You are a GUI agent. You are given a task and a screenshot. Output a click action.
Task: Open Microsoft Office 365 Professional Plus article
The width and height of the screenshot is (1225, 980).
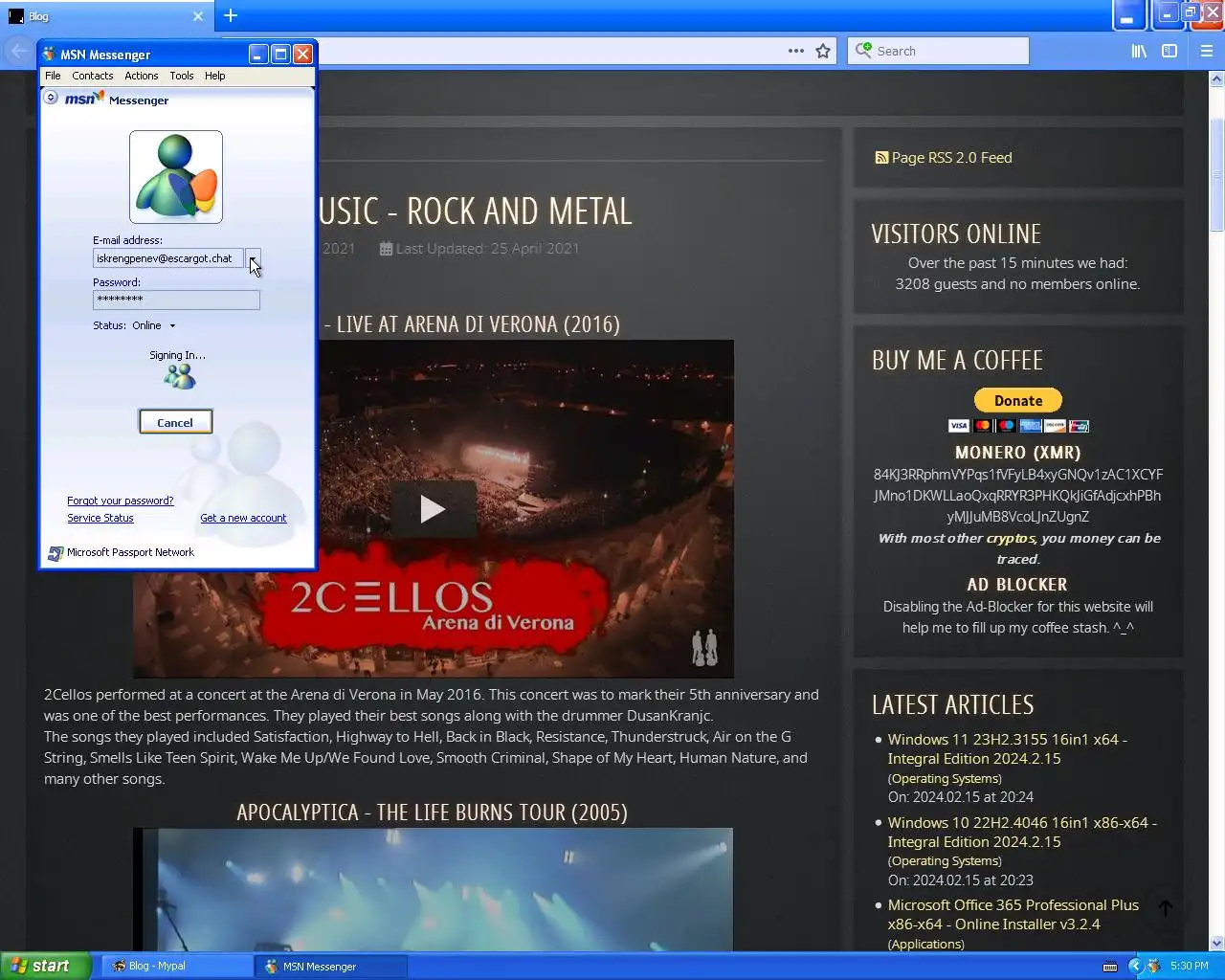coord(1013,915)
